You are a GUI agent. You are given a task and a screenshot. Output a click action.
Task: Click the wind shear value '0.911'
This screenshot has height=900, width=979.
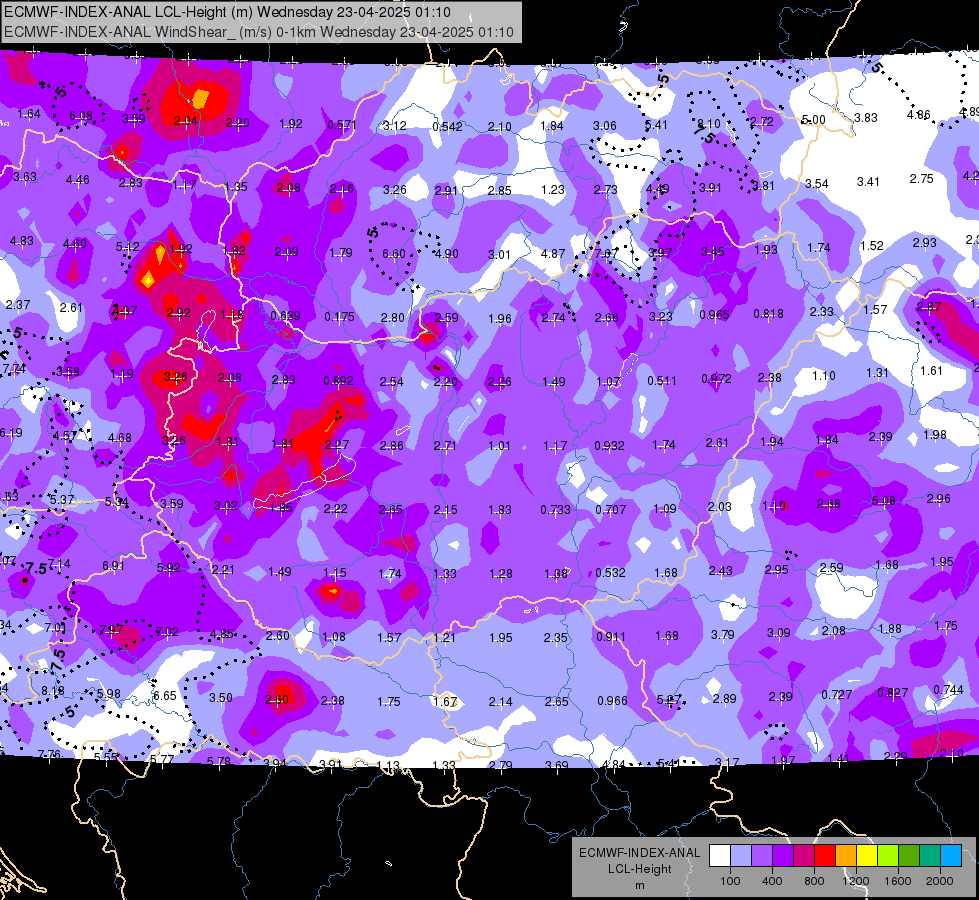click(x=612, y=637)
